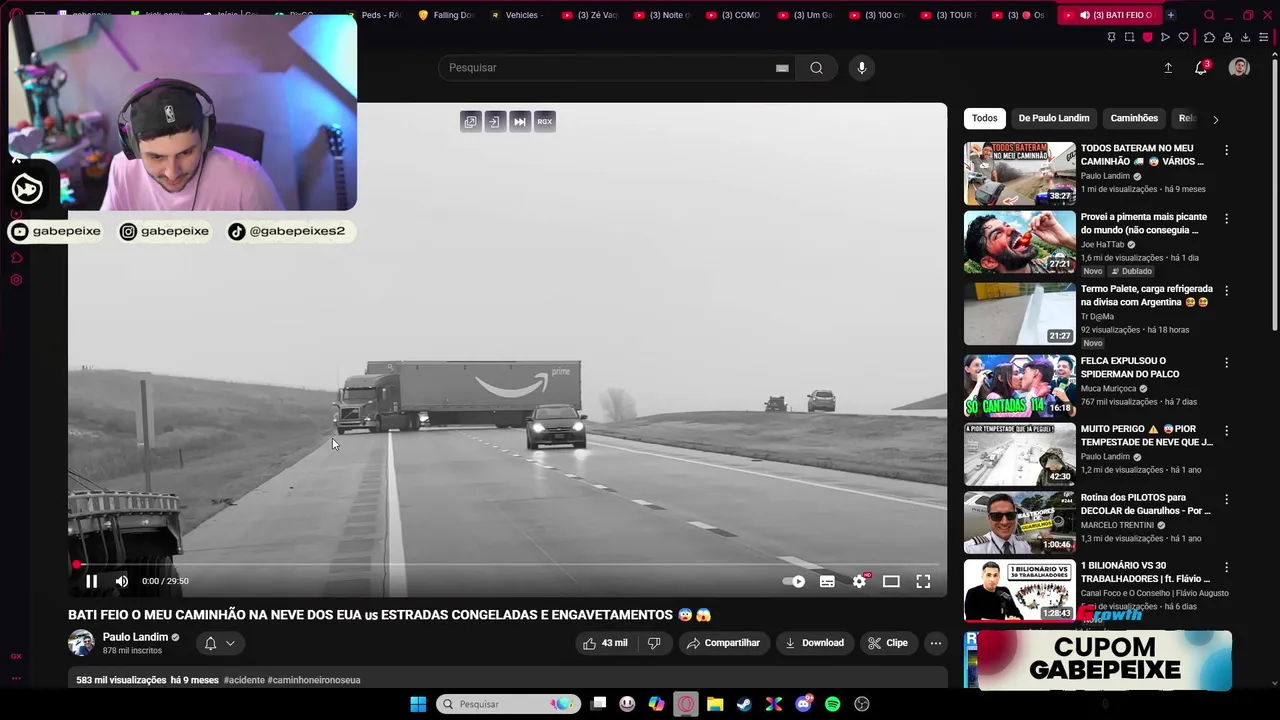
Task: Click the Compartilhar share button
Action: click(723, 643)
